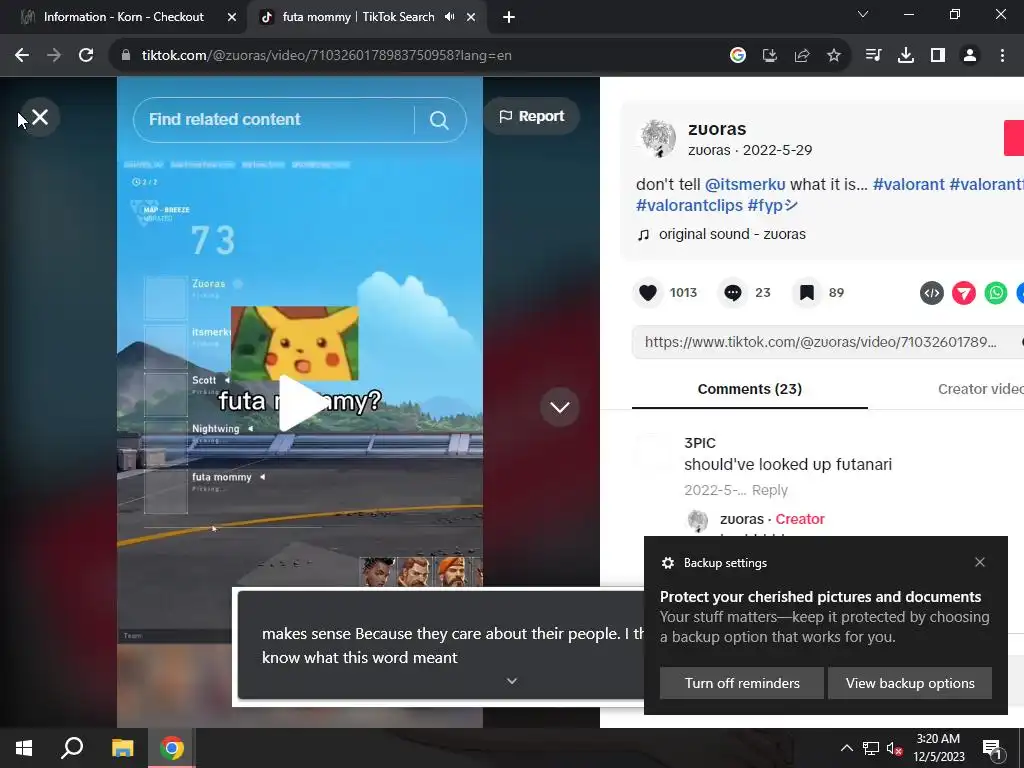The width and height of the screenshot is (1024, 768).
Task: Open comments via the speech bubble icon
Action: [733, 293]
